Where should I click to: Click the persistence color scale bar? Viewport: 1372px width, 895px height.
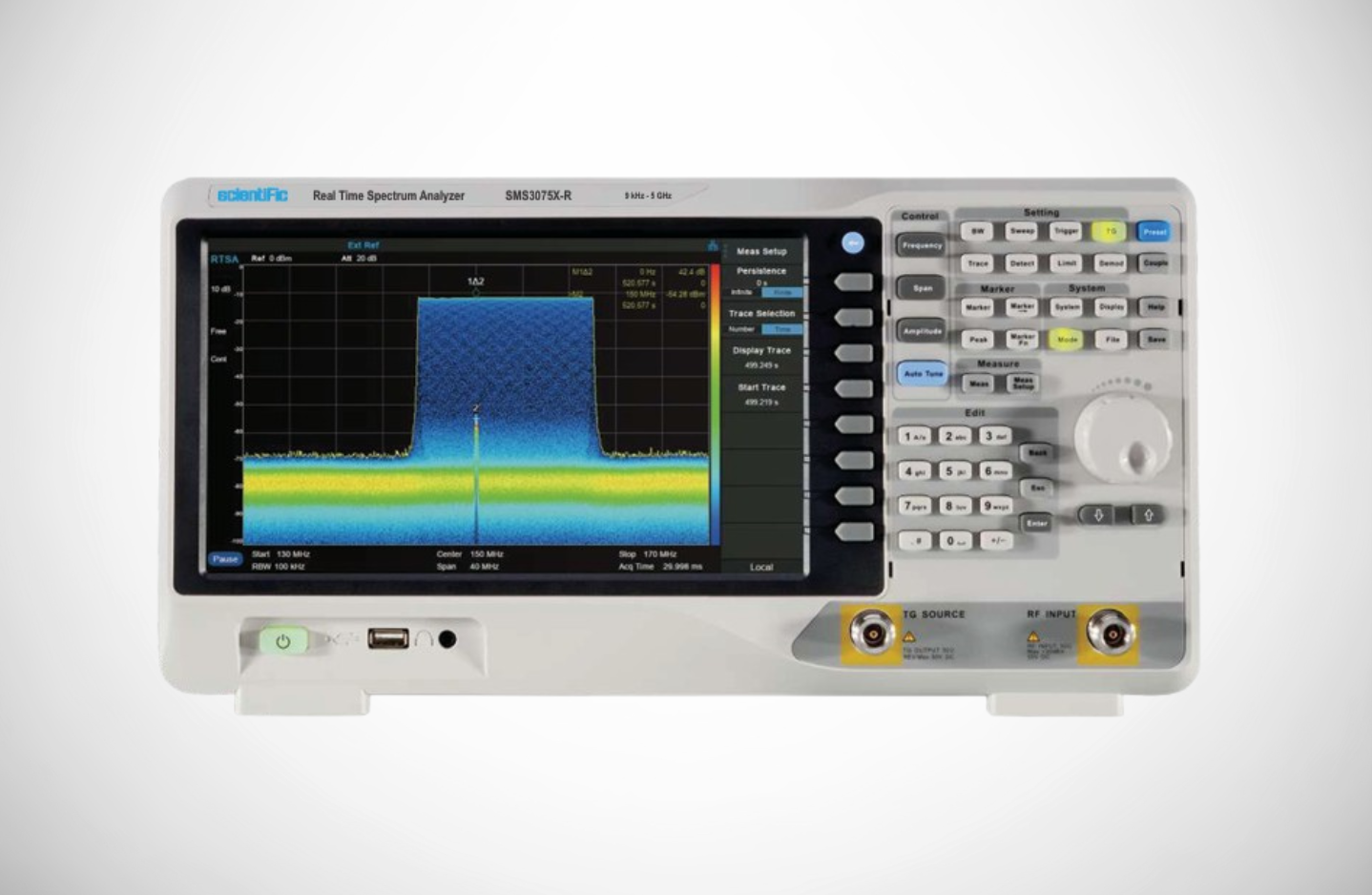coord(715,405)
